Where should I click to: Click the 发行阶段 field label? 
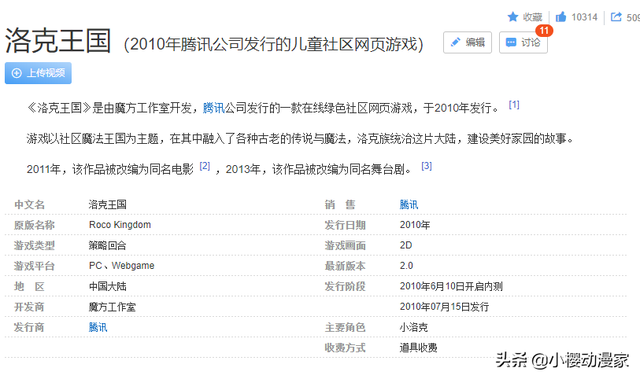click(345, 286)
